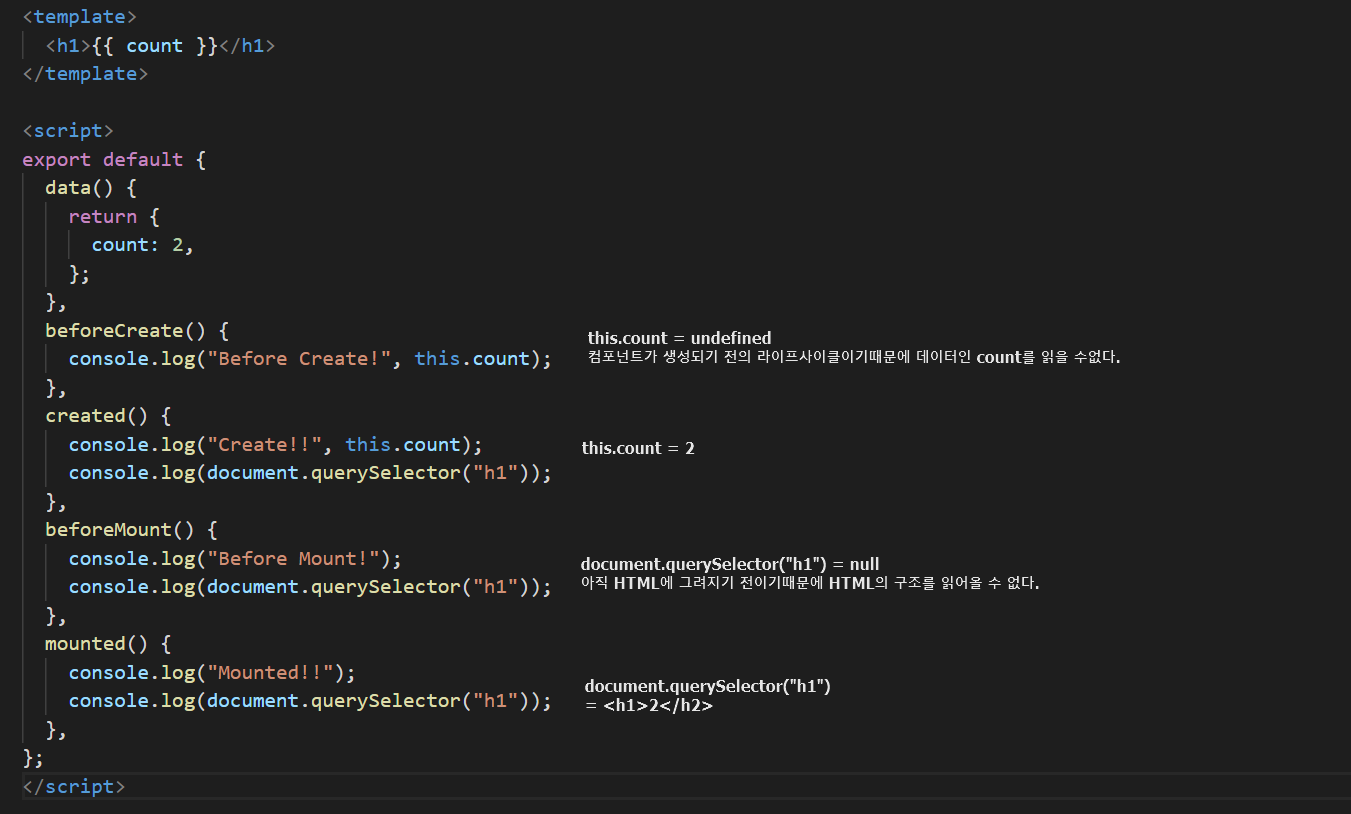
Task: Click the "Mounted!!" console.log line
Action: [x=212, y=672]
